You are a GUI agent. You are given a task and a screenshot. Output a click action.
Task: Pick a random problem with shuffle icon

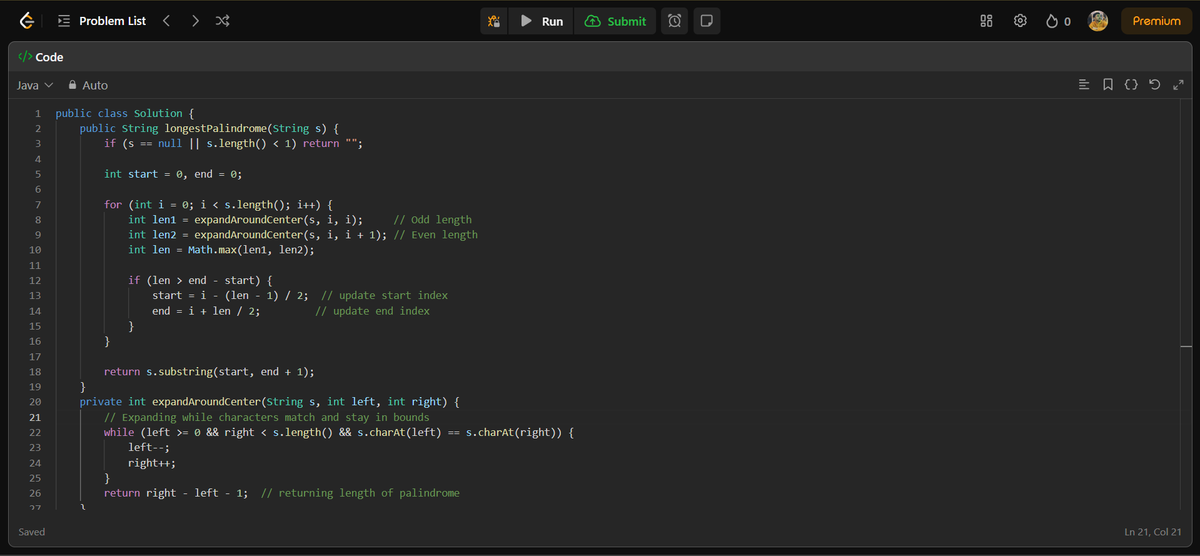click(222, 21)
